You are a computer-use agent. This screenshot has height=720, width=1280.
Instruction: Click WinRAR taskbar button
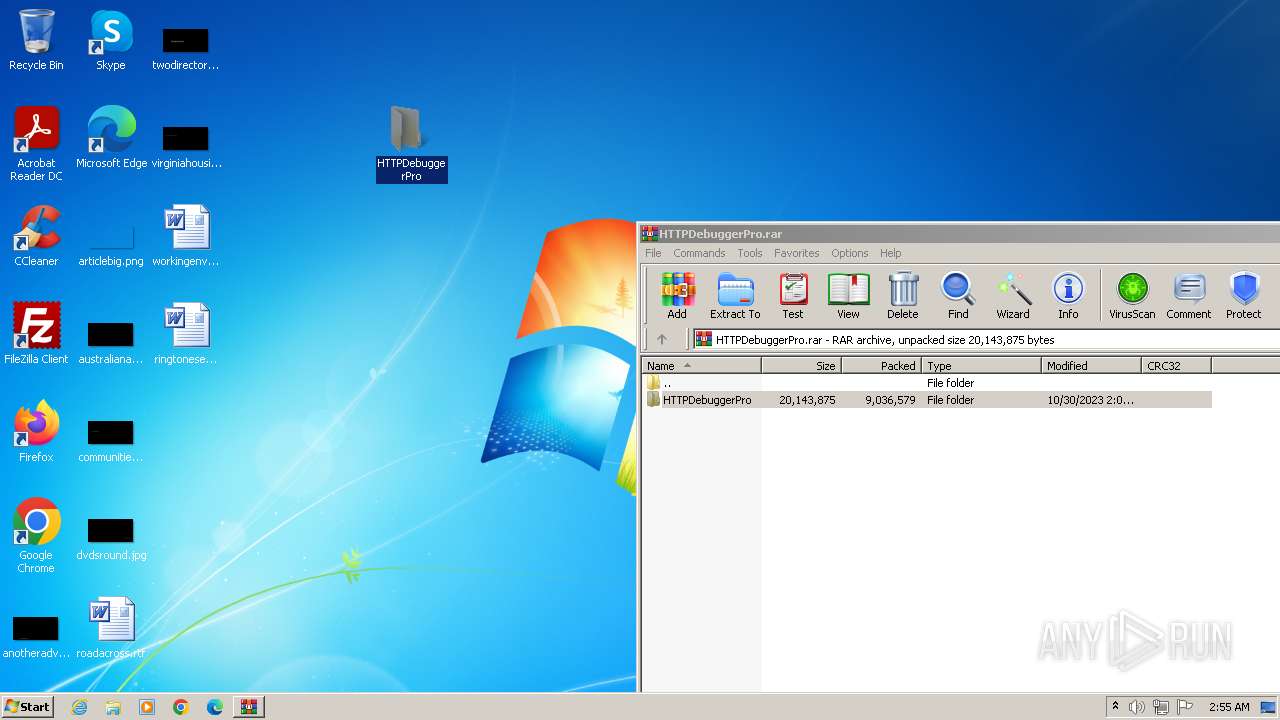(x=248, y=707)
